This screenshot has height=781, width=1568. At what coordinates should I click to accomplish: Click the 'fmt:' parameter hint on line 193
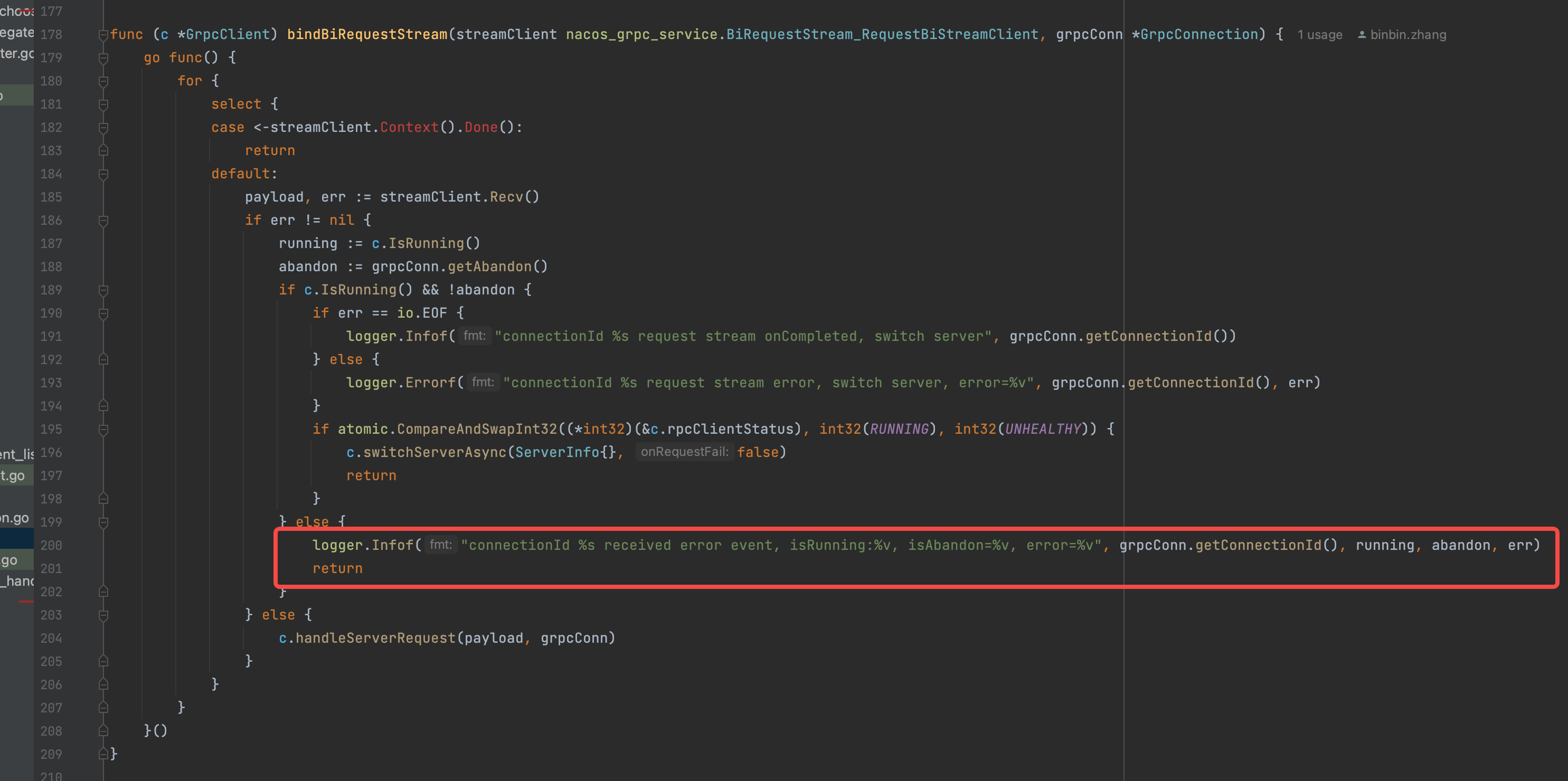[x=483, y=382]
